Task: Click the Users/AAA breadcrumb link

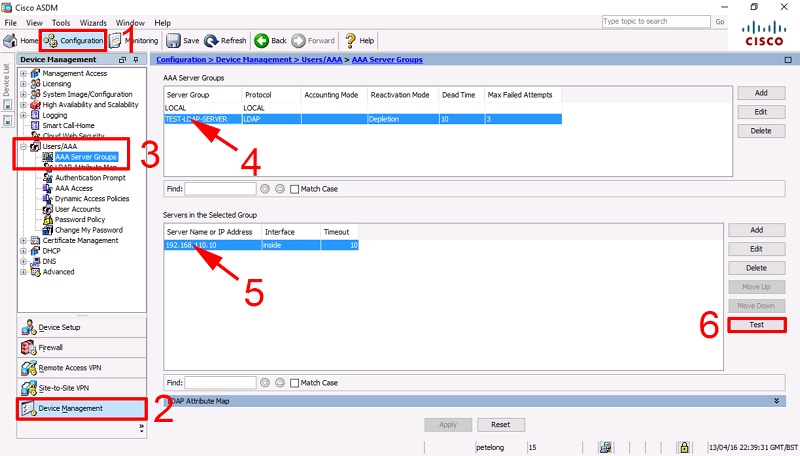Action: pos(321,60)
